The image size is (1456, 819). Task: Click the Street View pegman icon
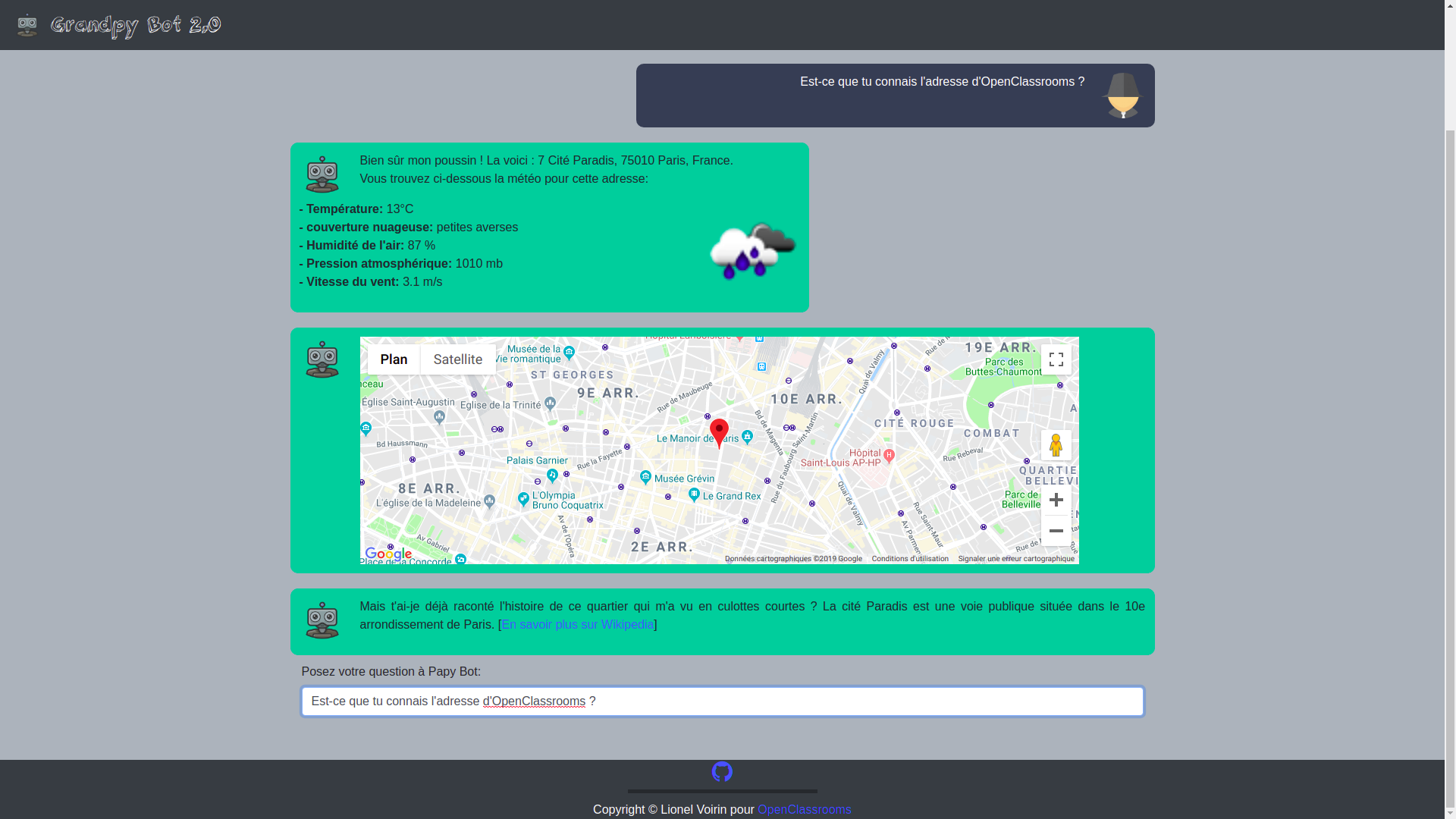tap(1056, 445)
